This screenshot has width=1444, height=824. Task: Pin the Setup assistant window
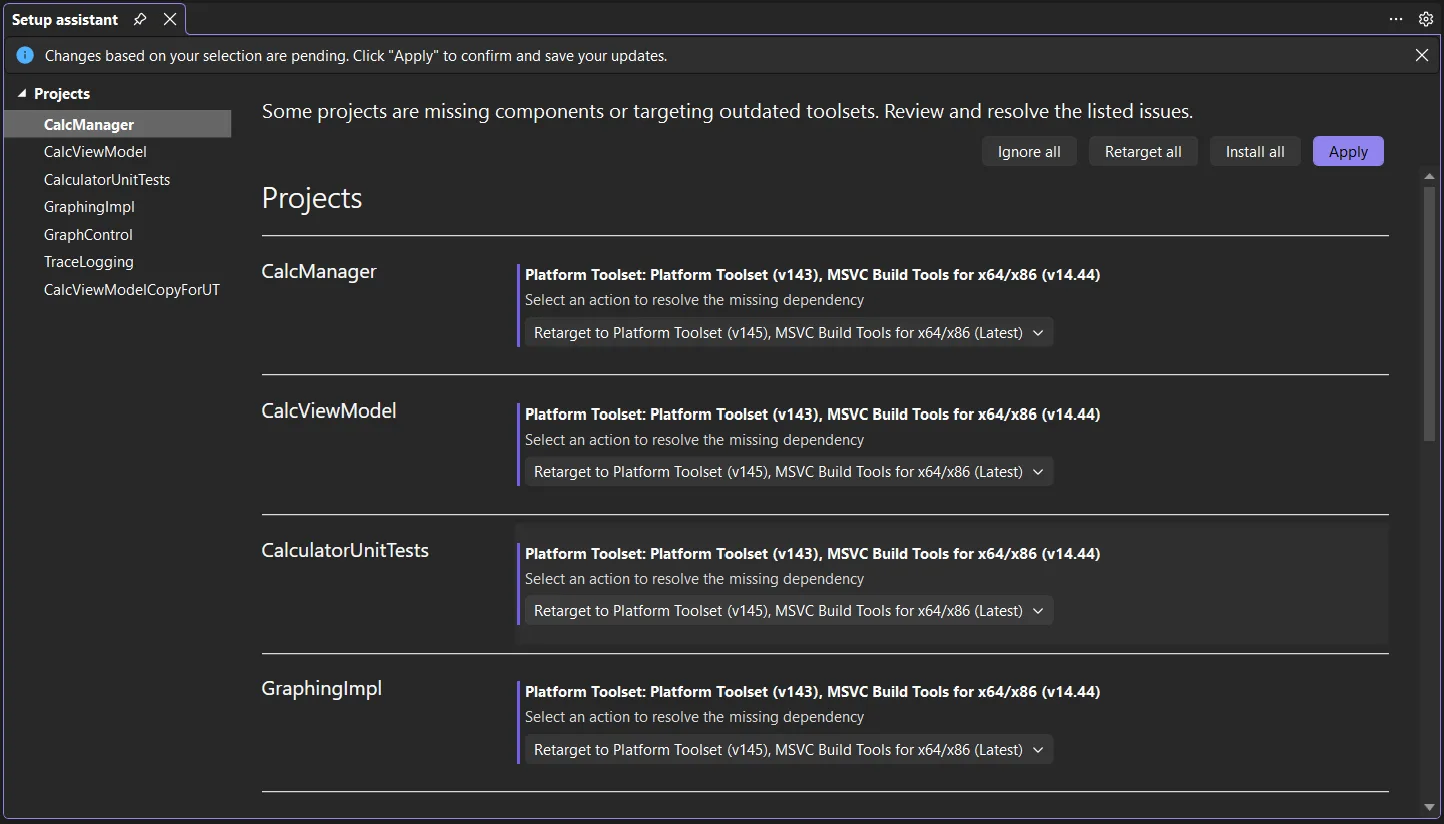(x=139, y=18)
